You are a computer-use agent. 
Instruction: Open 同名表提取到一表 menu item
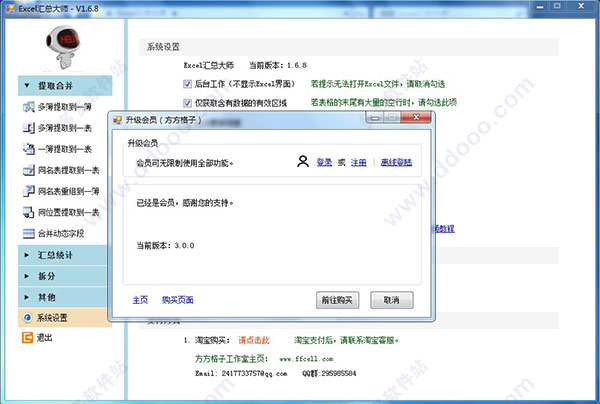click(68, 170)
